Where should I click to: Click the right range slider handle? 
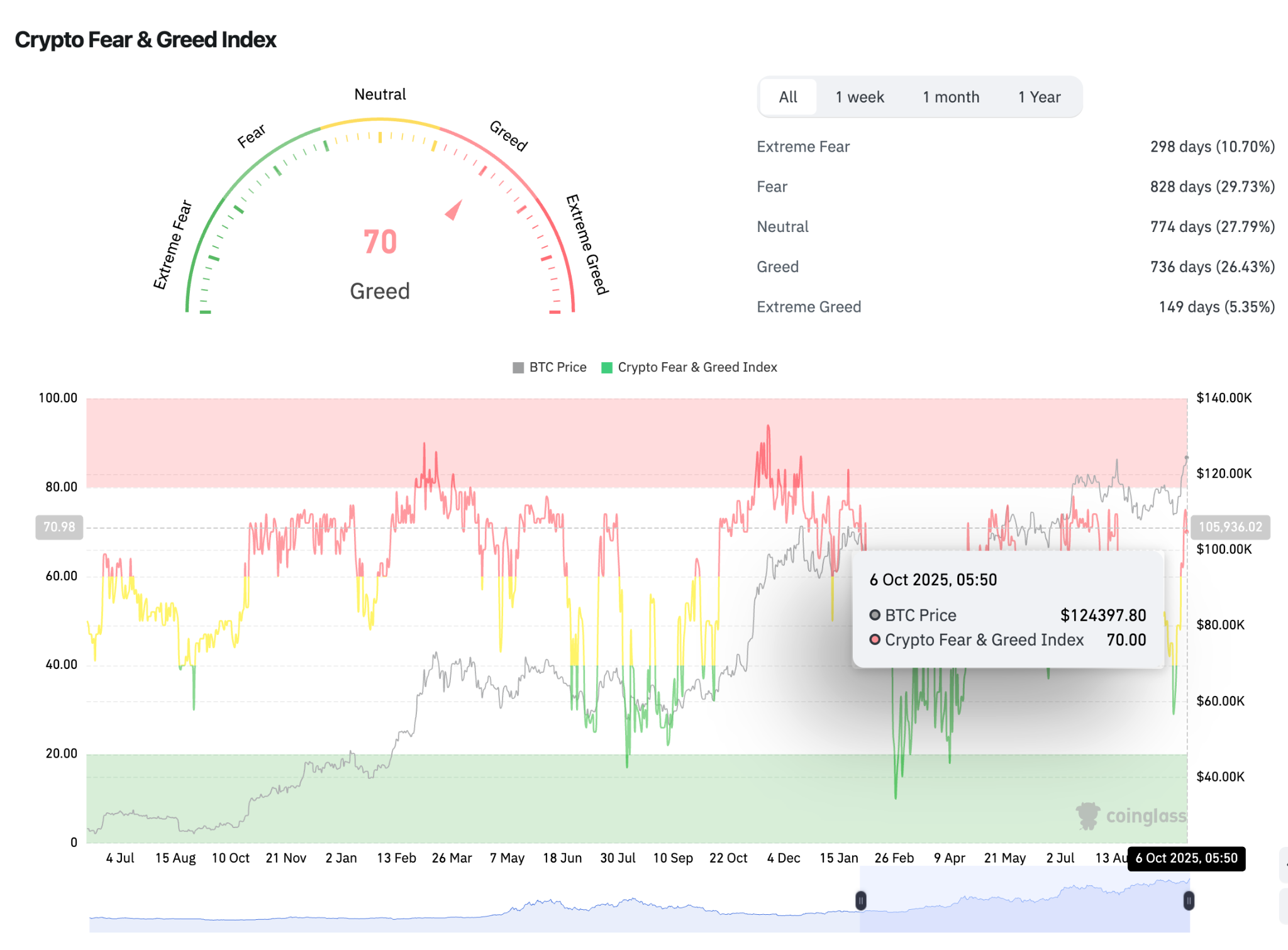[x=1188, y=901]
